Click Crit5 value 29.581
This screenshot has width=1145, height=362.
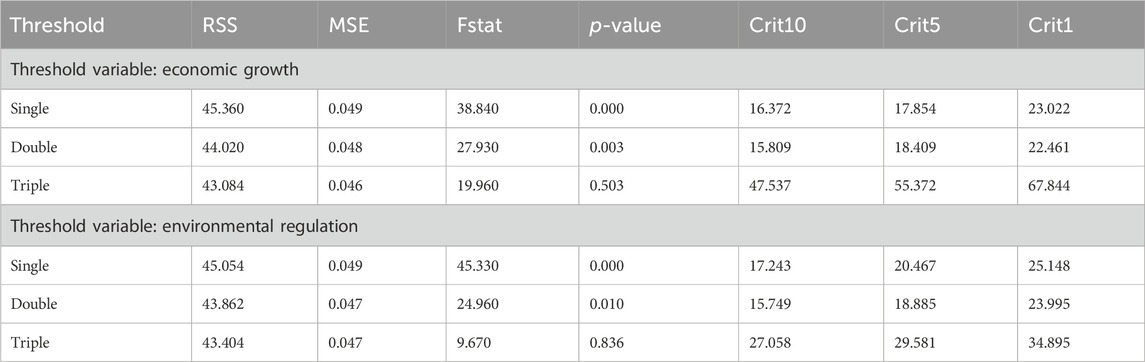[x=916, y=342]
